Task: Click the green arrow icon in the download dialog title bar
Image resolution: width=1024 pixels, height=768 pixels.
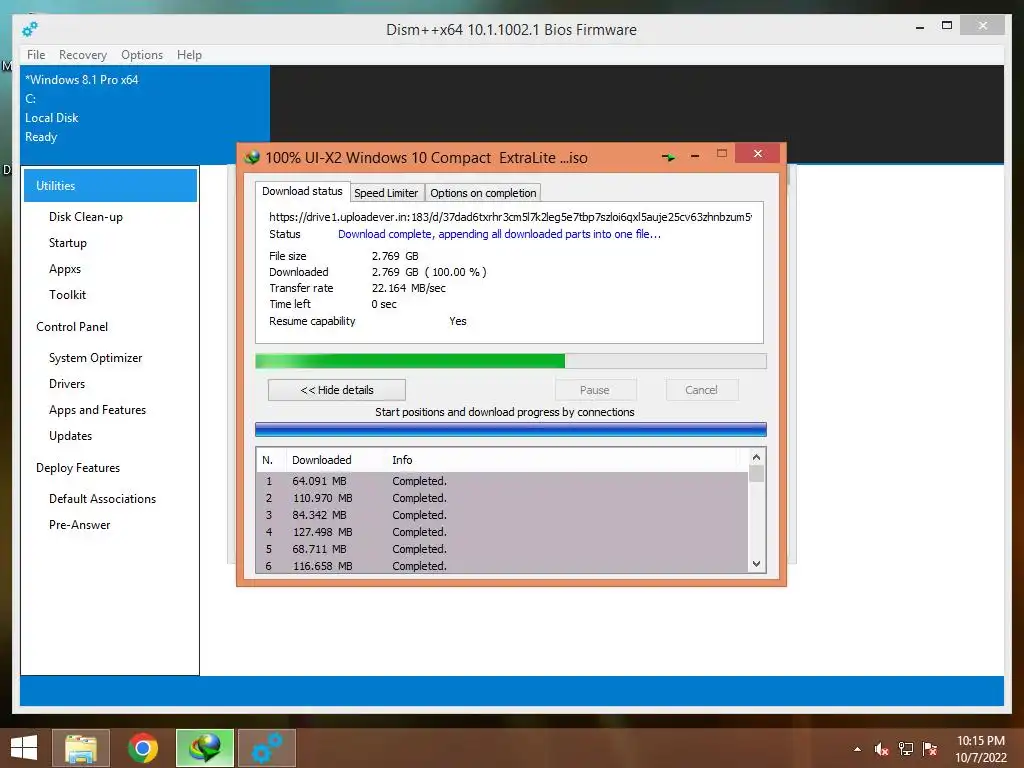Action: 668,157
